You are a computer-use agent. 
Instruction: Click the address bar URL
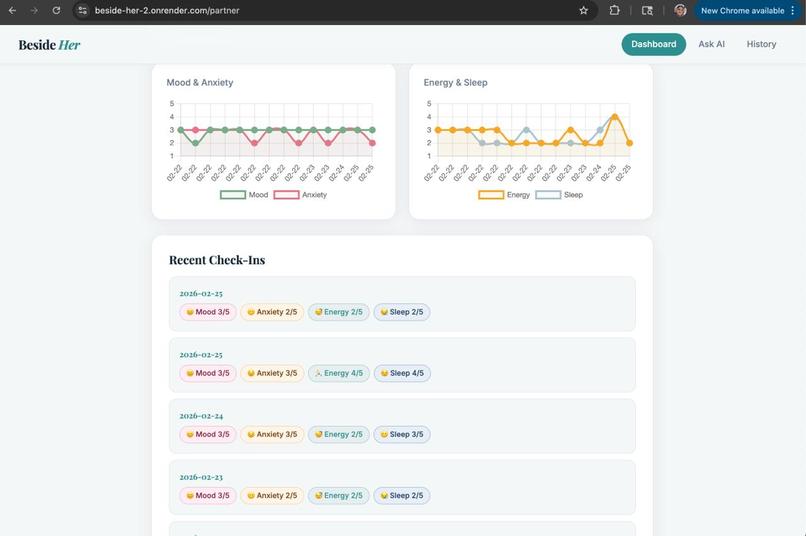167,10
